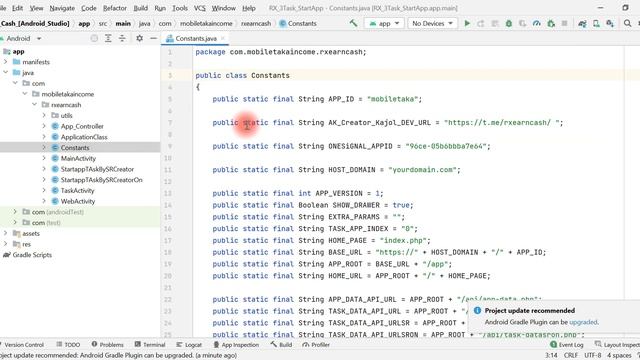
Task: Select WebActivity in project tree
Action: click(x=78, y=201)
